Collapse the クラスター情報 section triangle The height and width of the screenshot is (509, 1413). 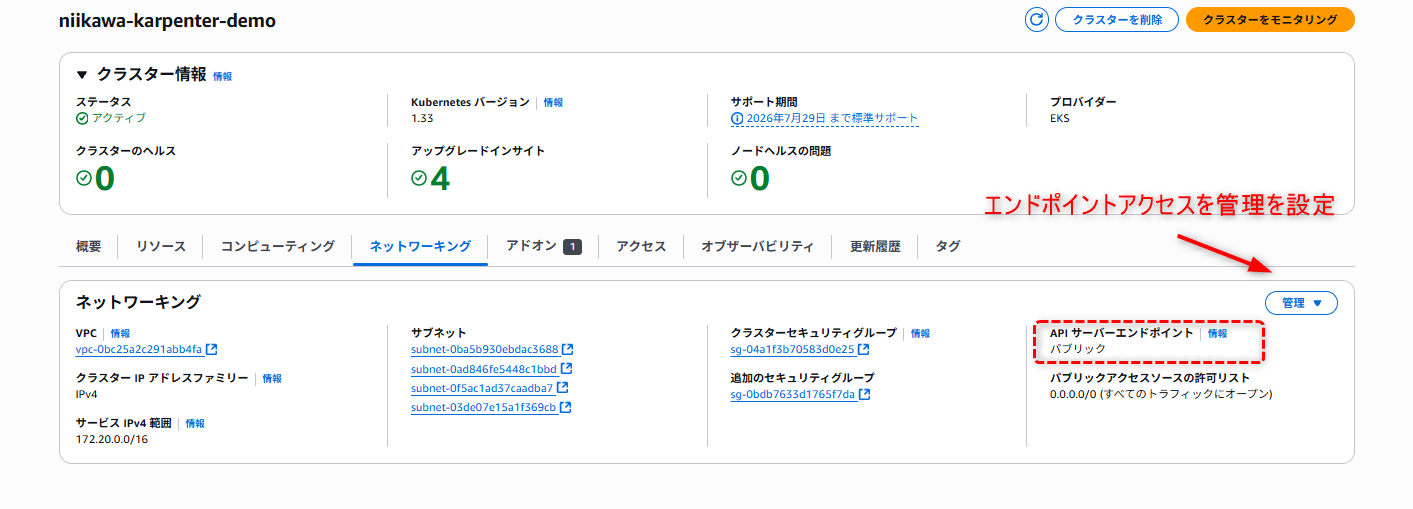tap(83, 75)
